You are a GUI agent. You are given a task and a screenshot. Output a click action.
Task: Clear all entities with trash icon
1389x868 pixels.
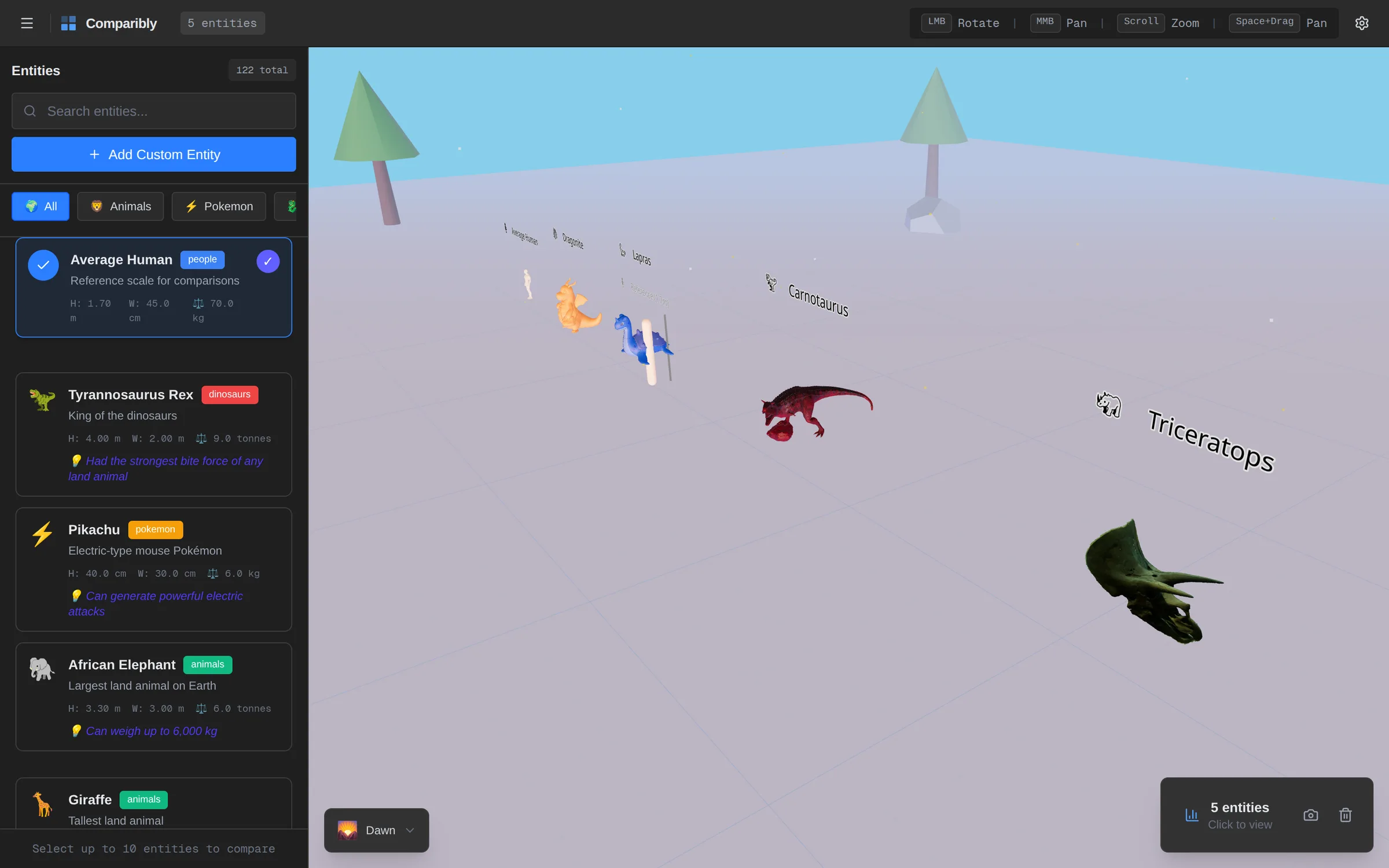click(1345, 815)
